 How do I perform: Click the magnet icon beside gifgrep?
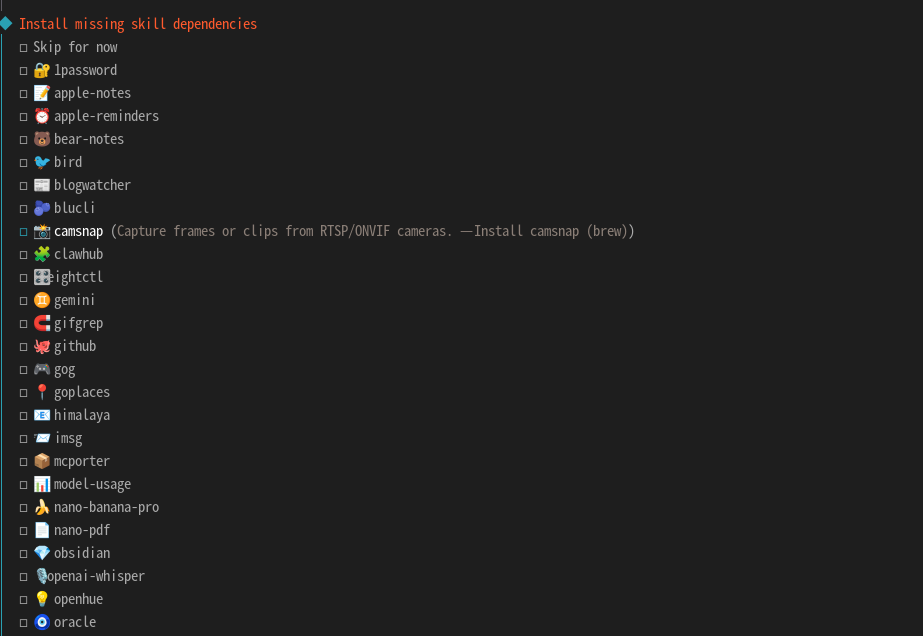[41, 323]
